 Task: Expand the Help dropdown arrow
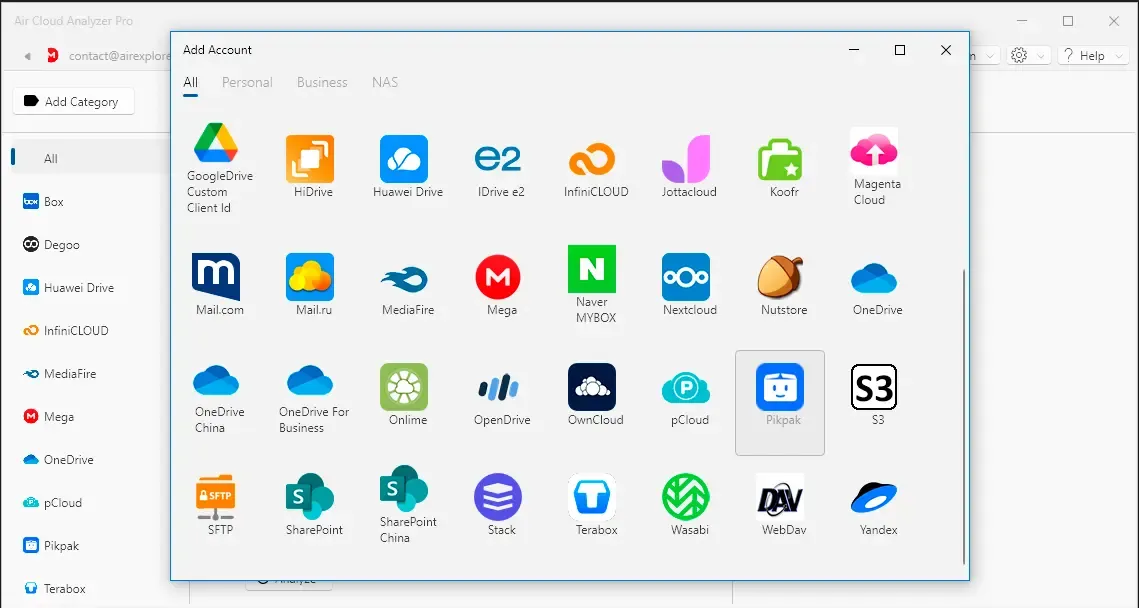point(1119,56)
